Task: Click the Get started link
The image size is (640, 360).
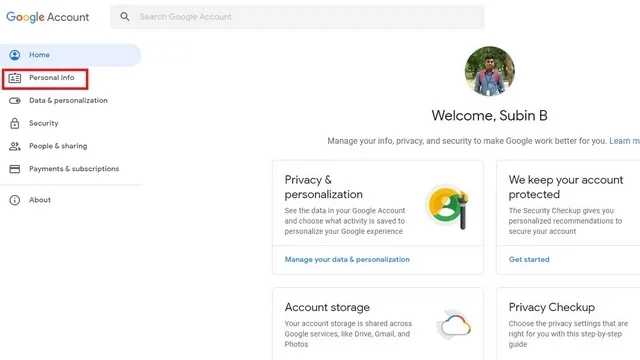Action: [x=529, y=260]
